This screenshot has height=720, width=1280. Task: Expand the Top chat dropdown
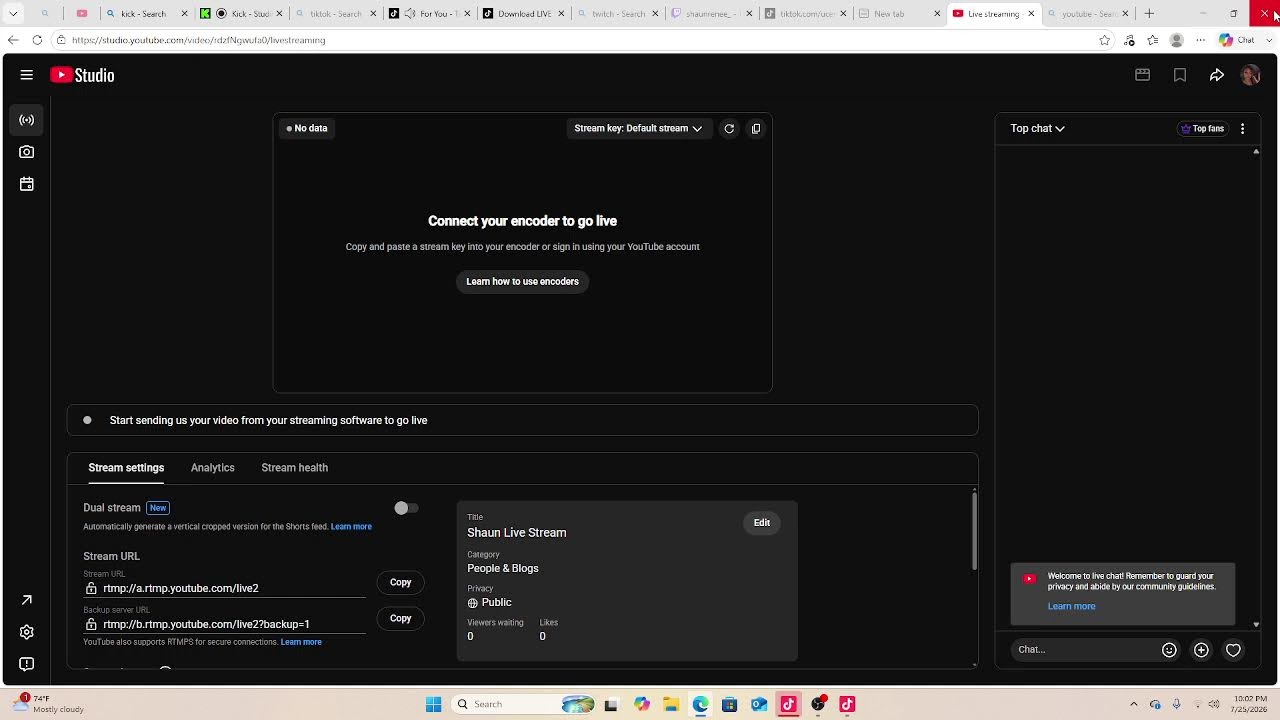[1037, 128]
